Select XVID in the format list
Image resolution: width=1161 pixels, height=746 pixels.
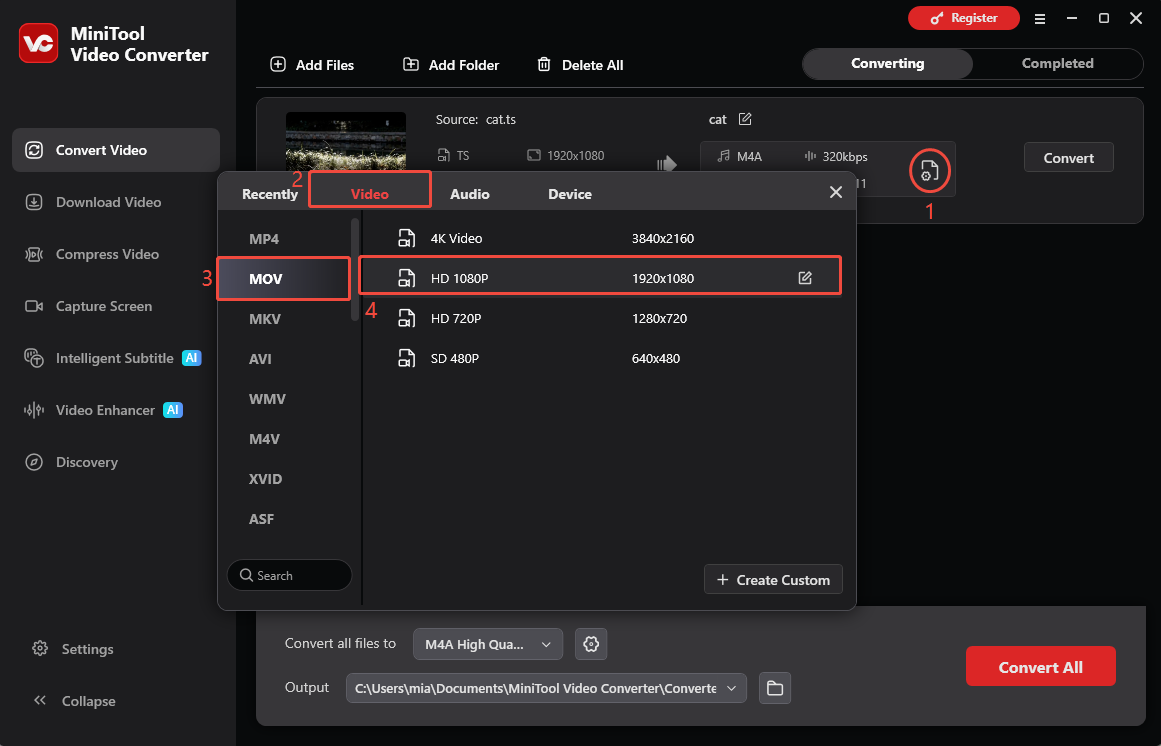pyautogui.click(x=265, y=479)
